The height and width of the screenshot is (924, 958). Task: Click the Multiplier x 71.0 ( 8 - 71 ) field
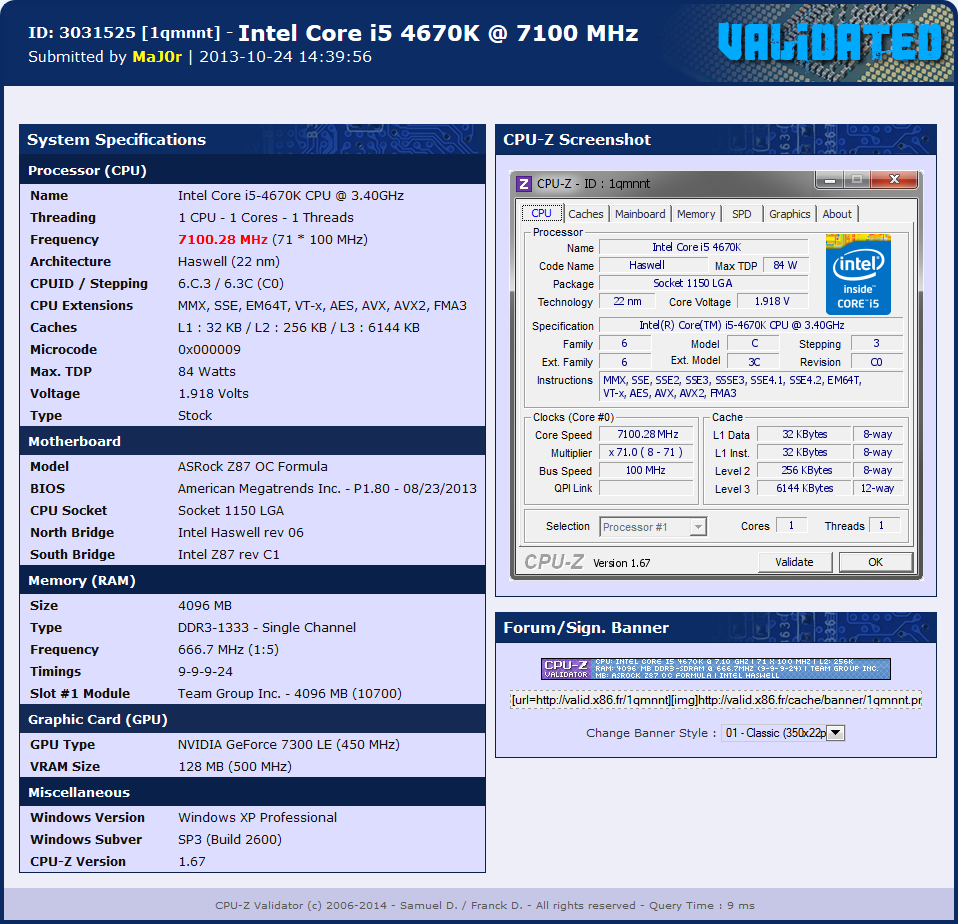(x=647, y=452)
